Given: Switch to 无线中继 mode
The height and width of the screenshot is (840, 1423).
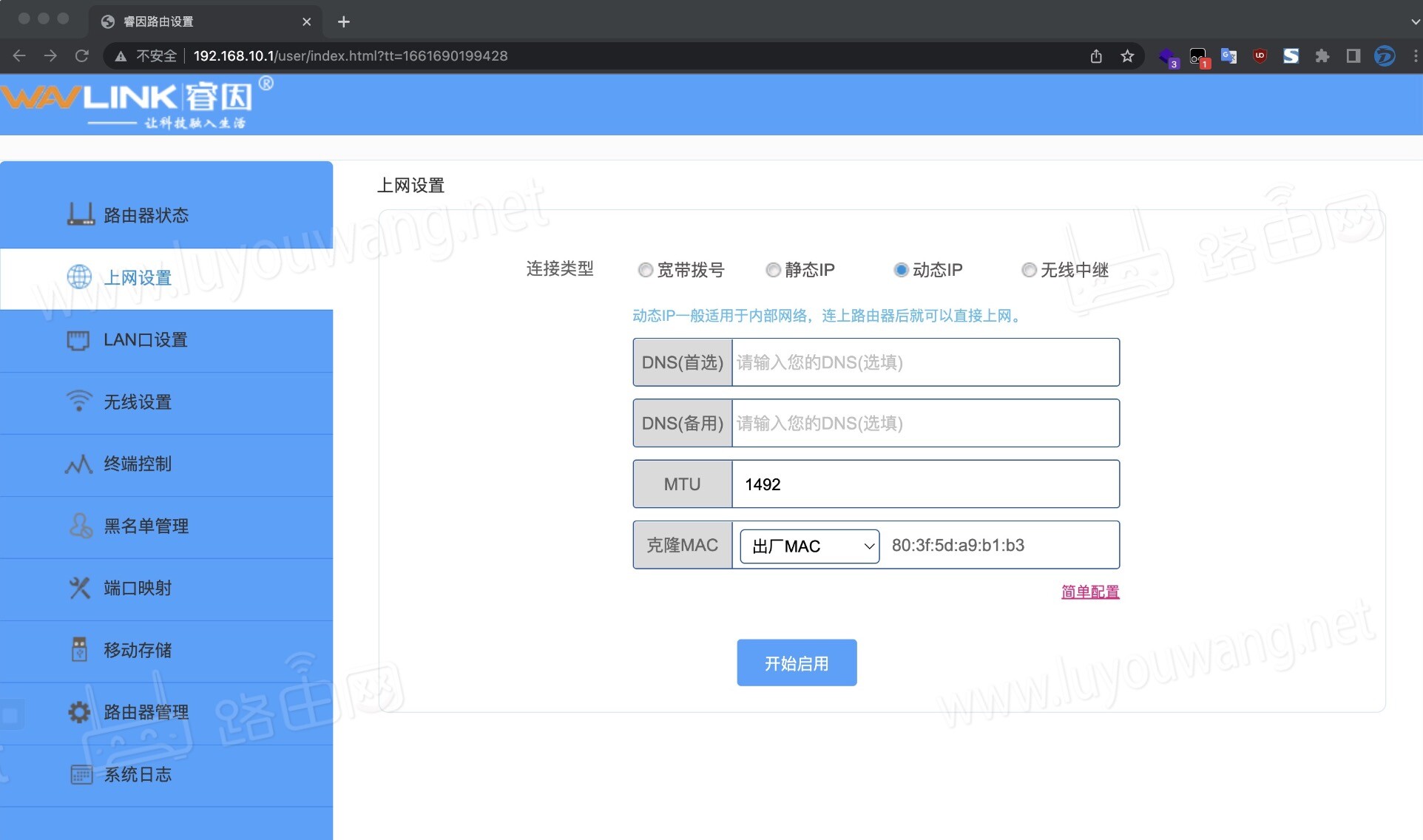Looking at the screenshot, I should [x=1028, y=270].
